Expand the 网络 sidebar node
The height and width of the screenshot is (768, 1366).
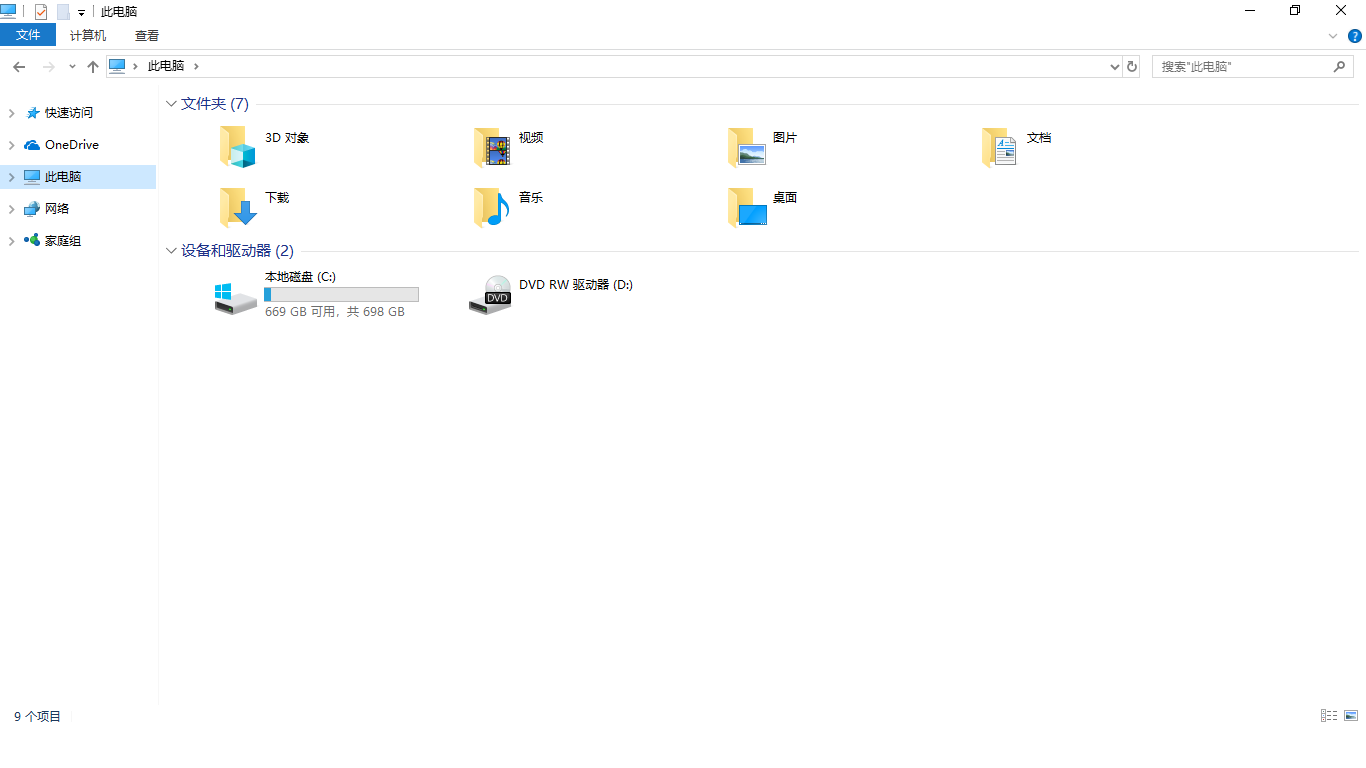click(10, 208)
